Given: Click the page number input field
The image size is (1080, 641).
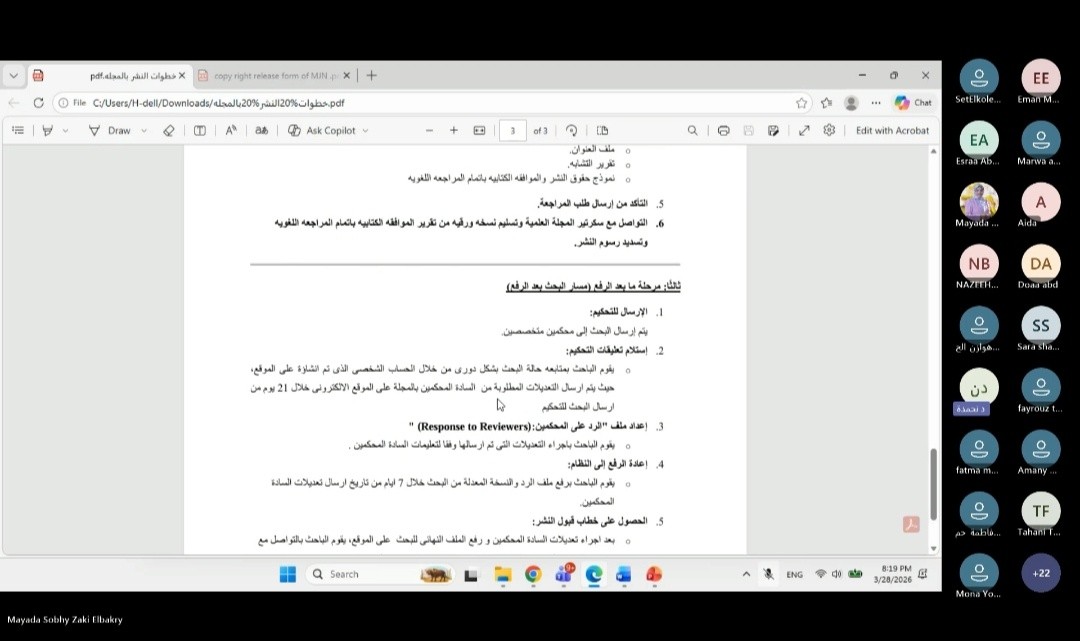Looking at the screenshot, I should click(513, 130).
